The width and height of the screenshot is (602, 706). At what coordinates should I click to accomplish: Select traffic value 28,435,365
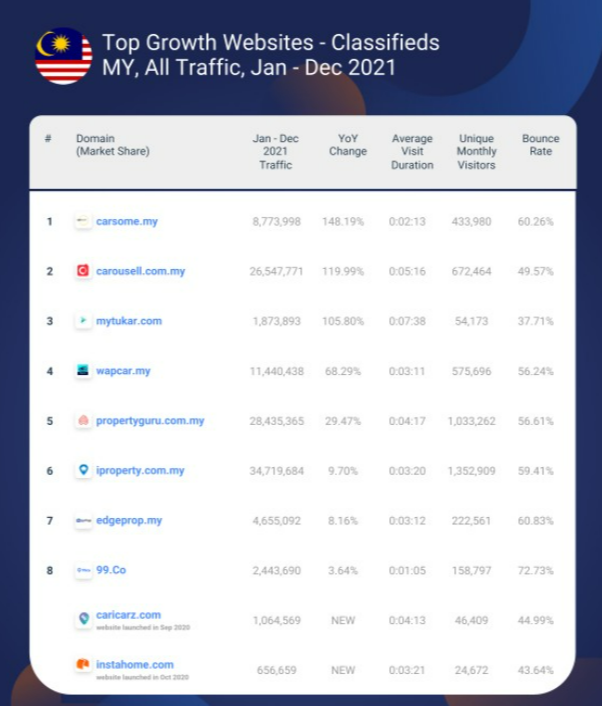click(x=276, y=421)
